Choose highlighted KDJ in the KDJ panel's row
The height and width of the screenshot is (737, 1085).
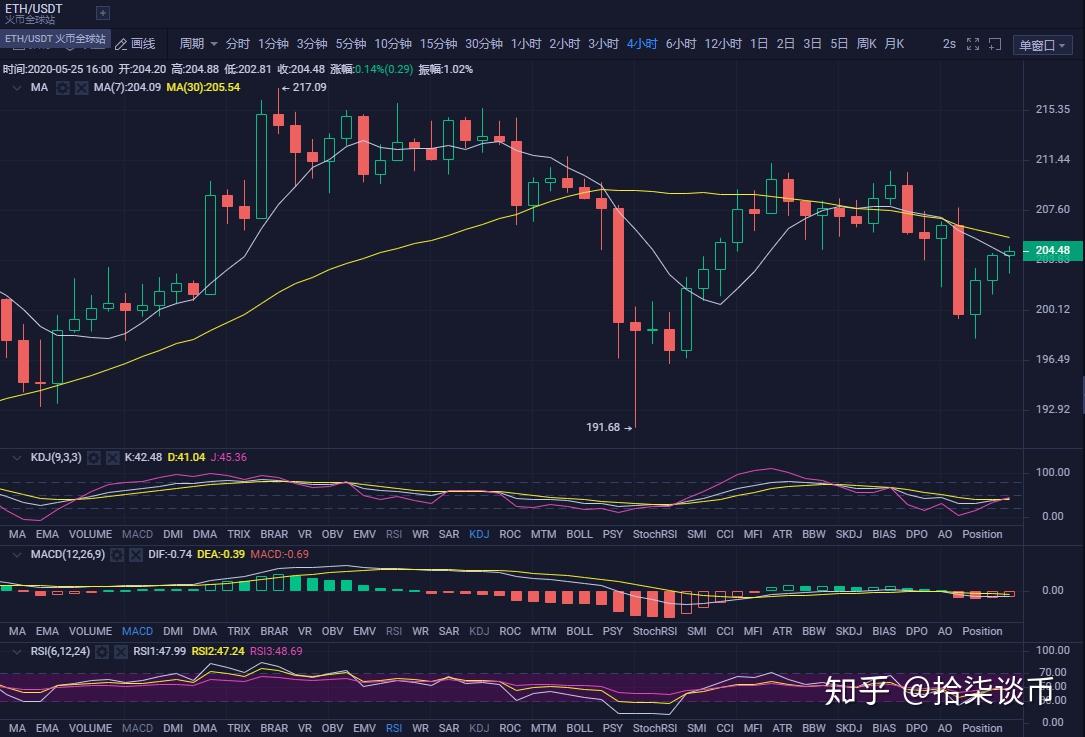click(479, 534)
